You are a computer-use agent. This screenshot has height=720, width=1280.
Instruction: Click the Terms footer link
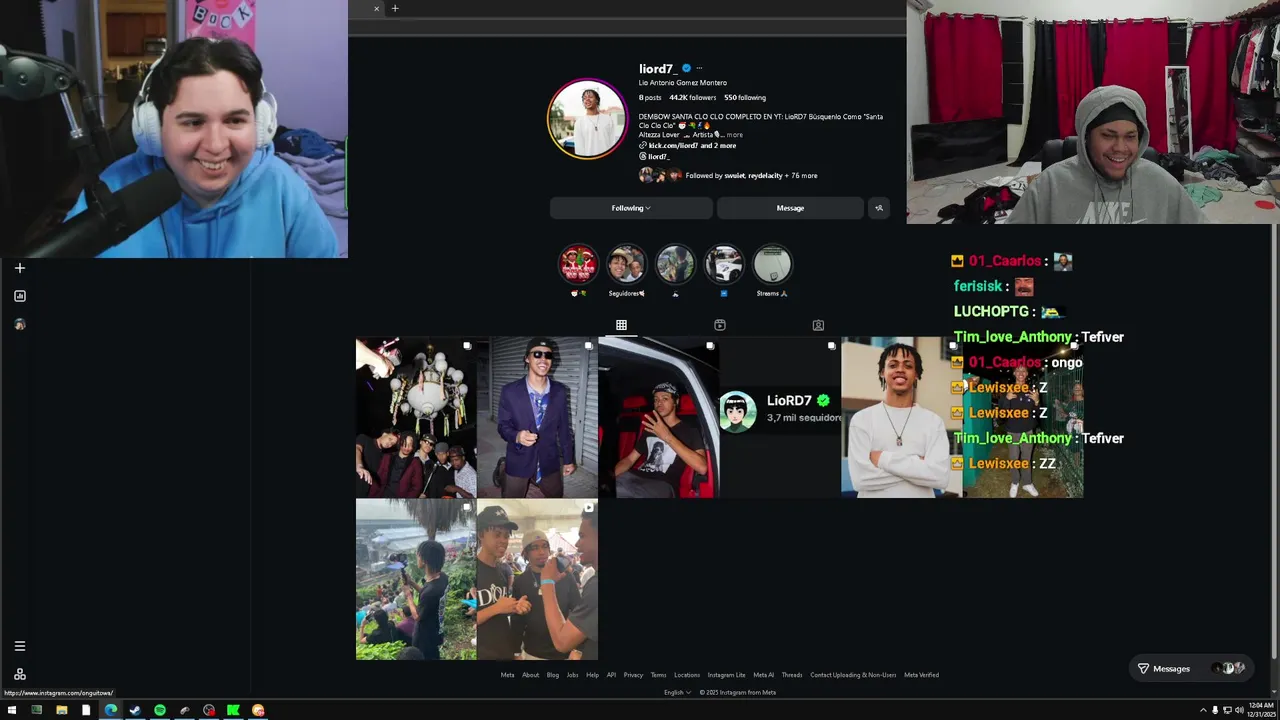coord(658,675)
